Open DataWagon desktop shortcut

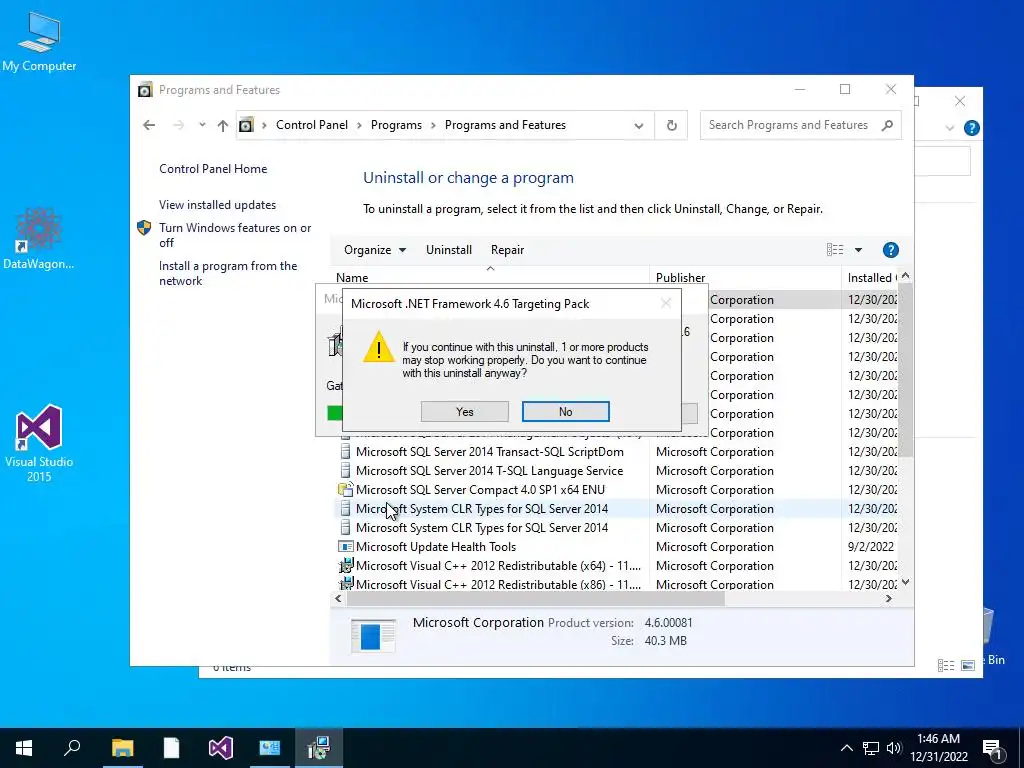[x=39, y=238]
